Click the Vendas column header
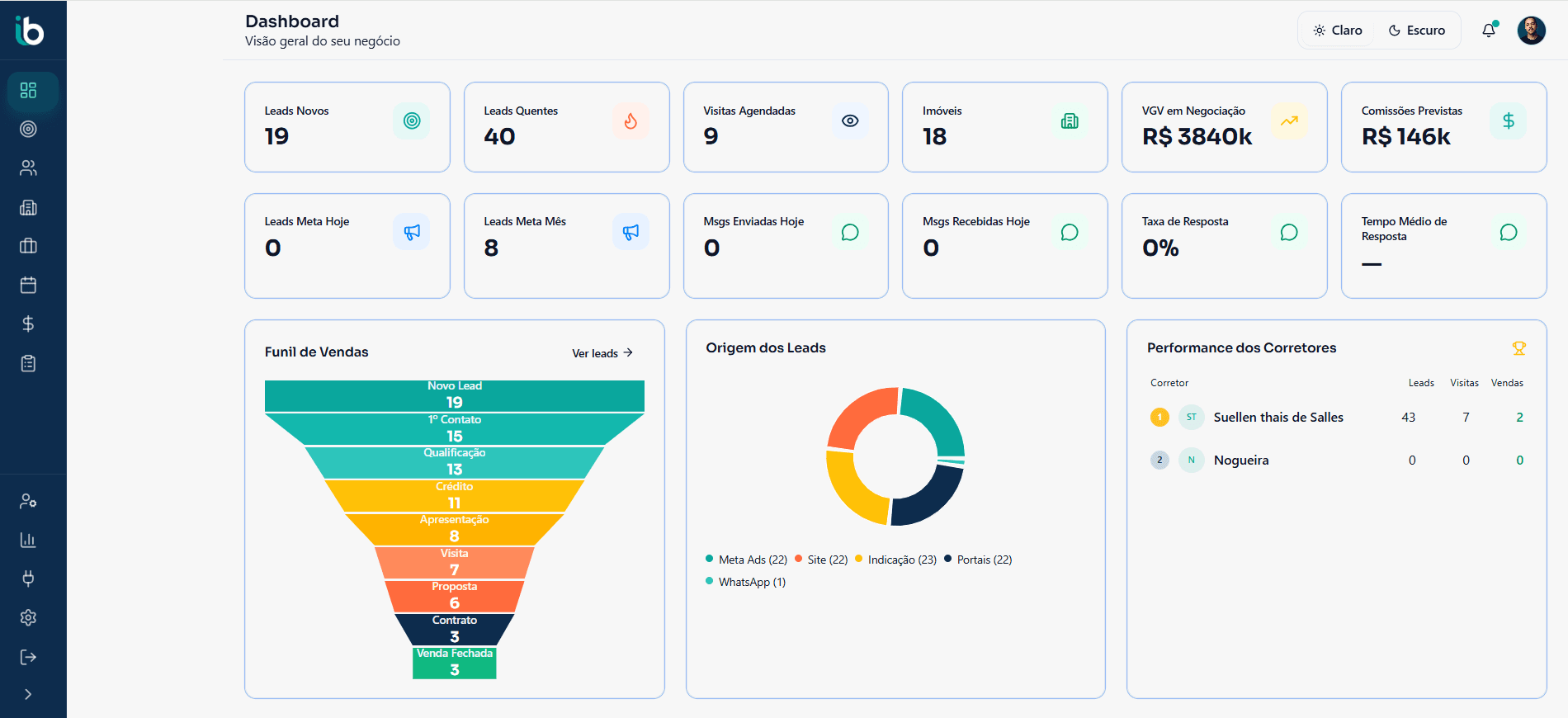The width and height of the screenshot is (1568, 718). click(1507, 383)
